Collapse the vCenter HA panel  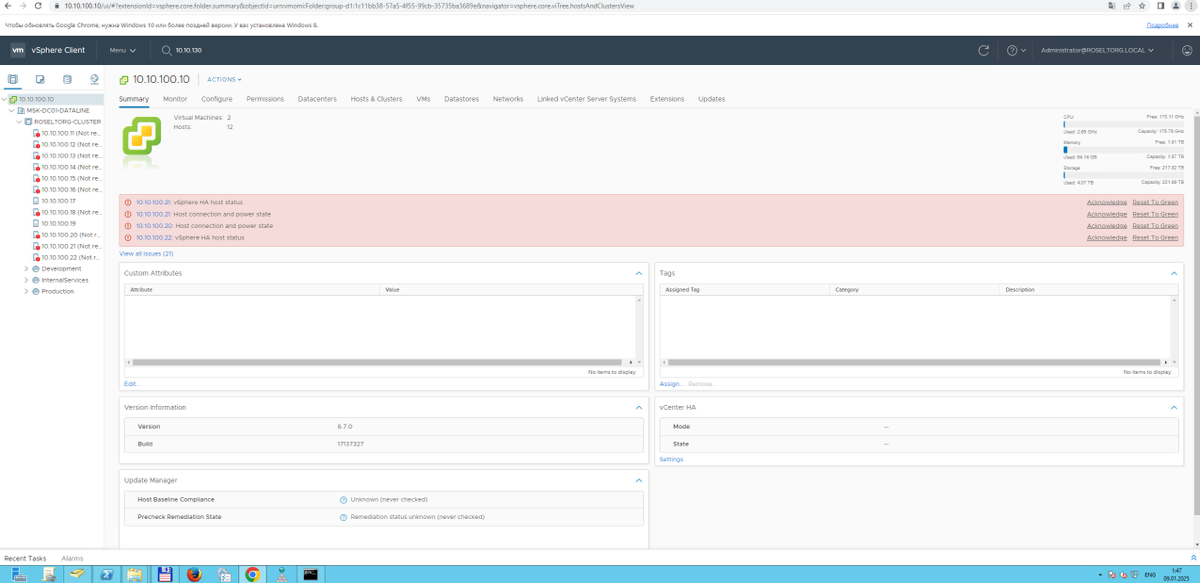[x=1174, y=408]
